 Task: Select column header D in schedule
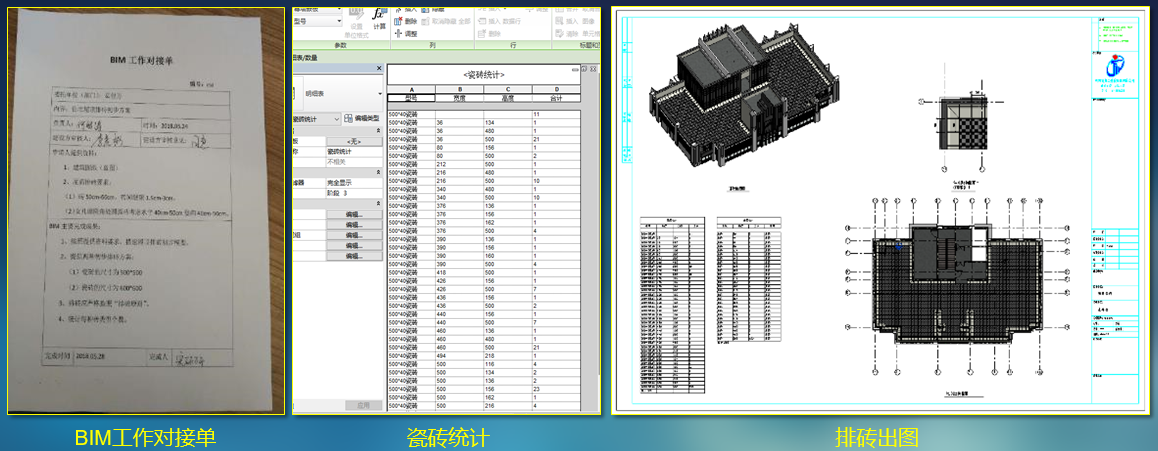(x=556, y=89)
